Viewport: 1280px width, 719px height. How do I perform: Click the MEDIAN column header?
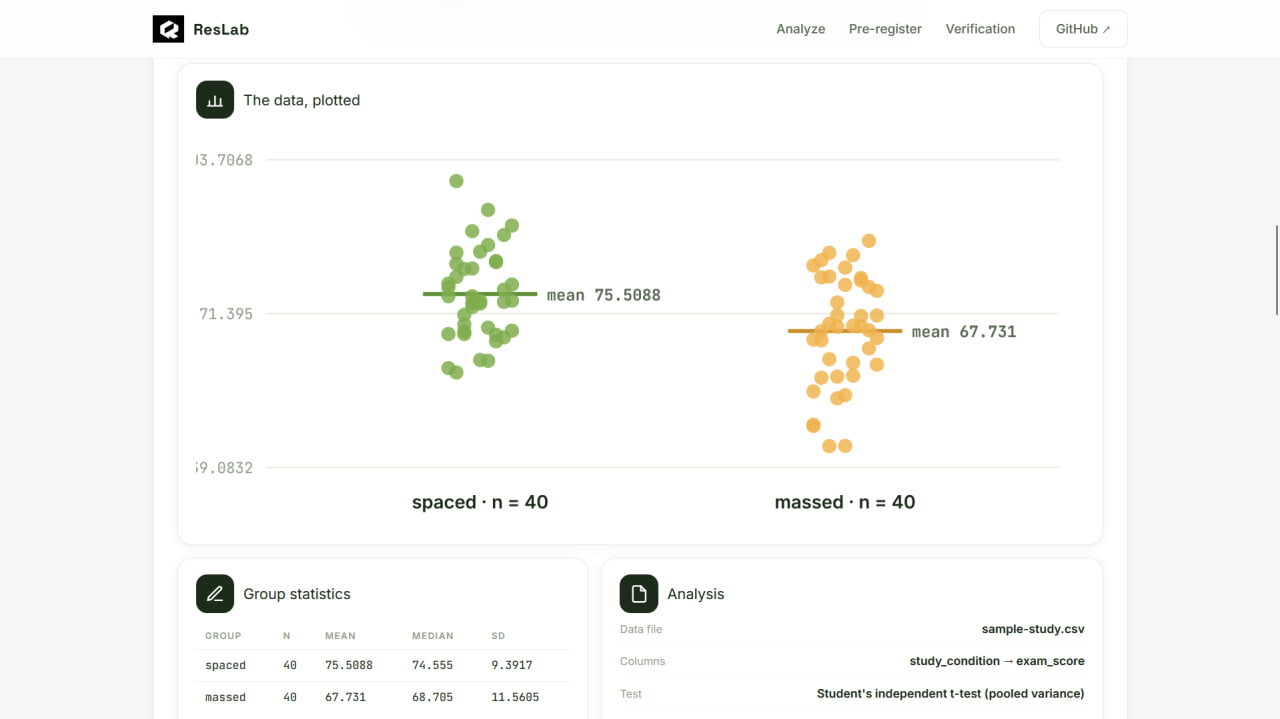[x=433, y=636]
